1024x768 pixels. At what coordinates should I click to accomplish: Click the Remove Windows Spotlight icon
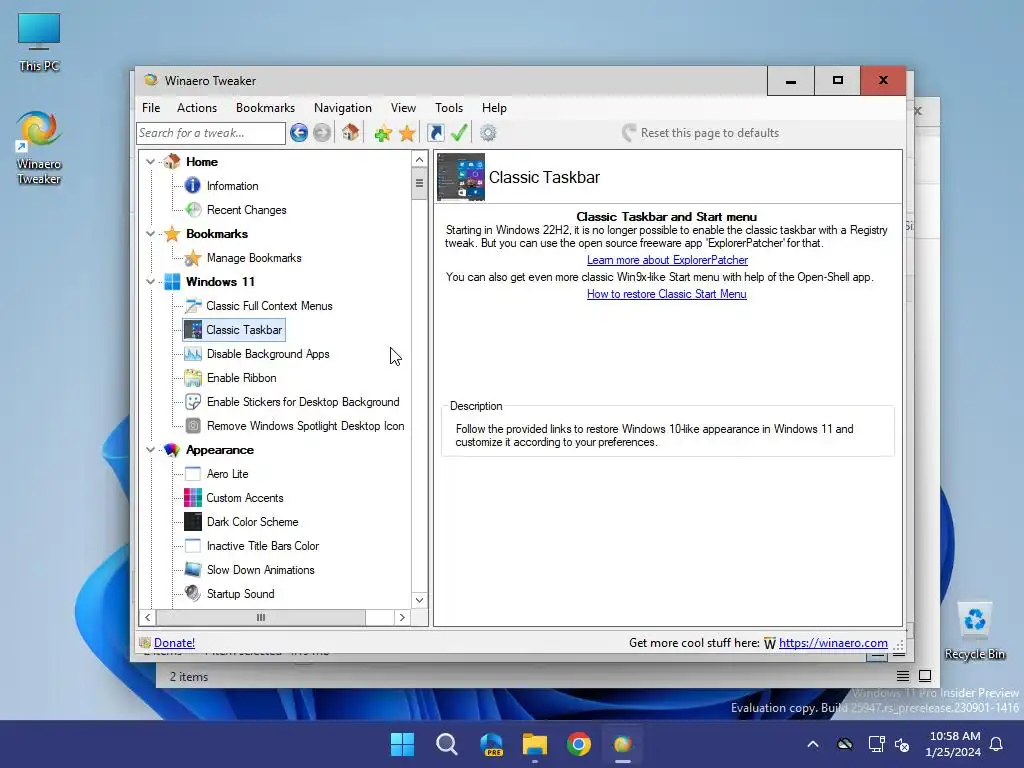coord(193,426)
